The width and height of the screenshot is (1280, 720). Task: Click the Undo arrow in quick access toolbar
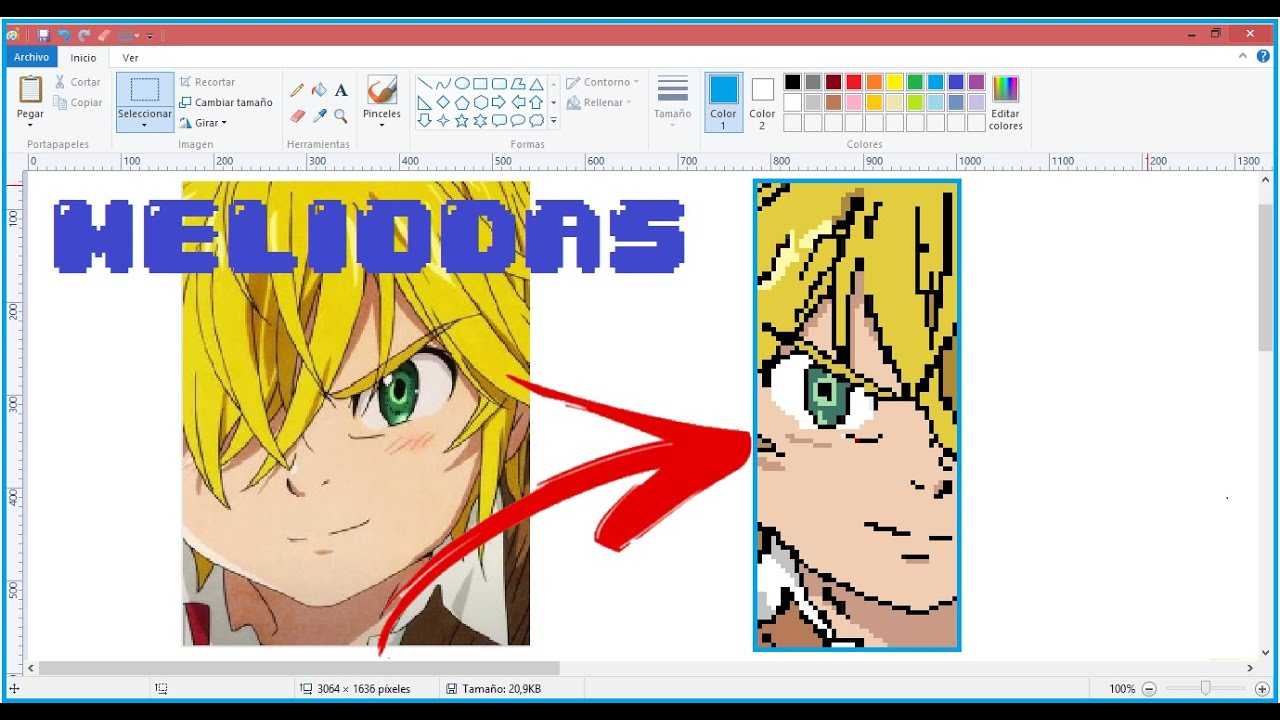[64, 35]
